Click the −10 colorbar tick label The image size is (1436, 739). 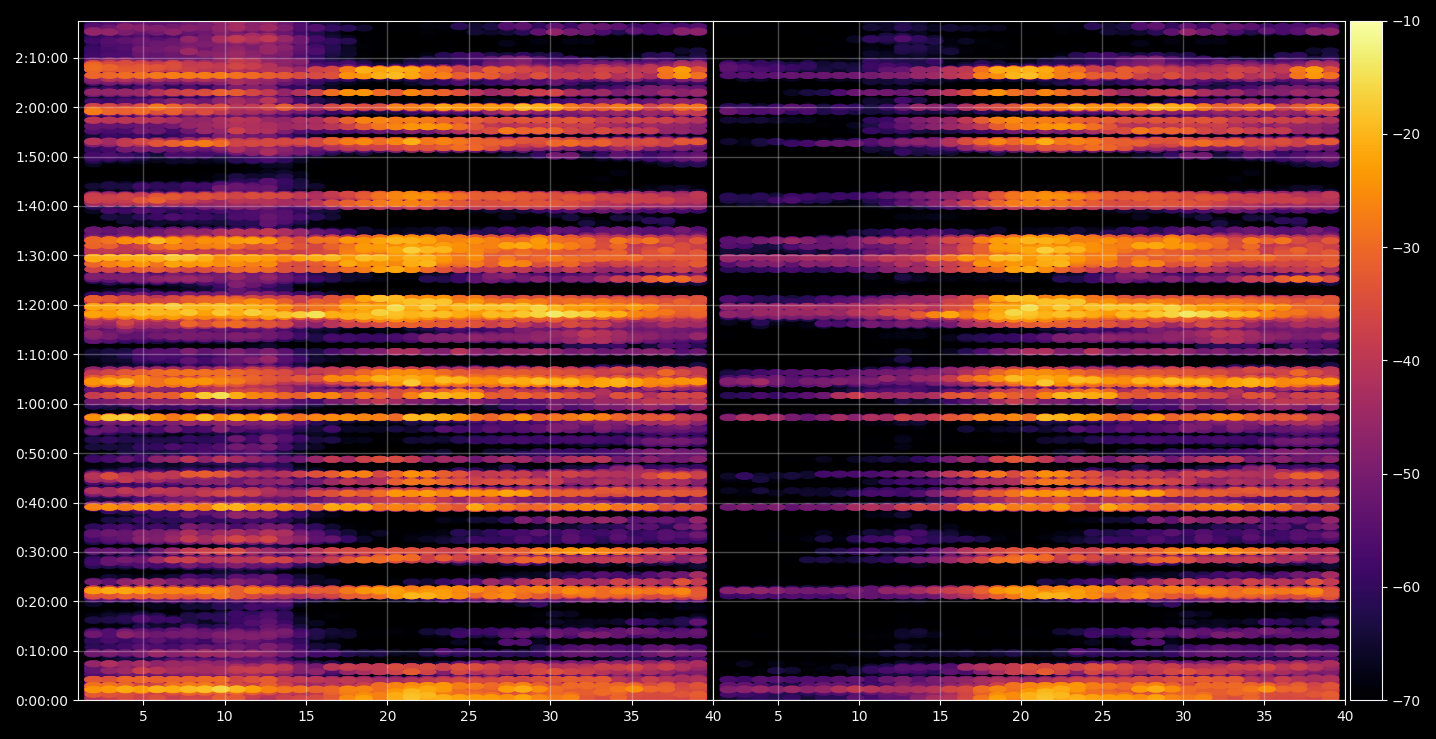pos(1405,21)
